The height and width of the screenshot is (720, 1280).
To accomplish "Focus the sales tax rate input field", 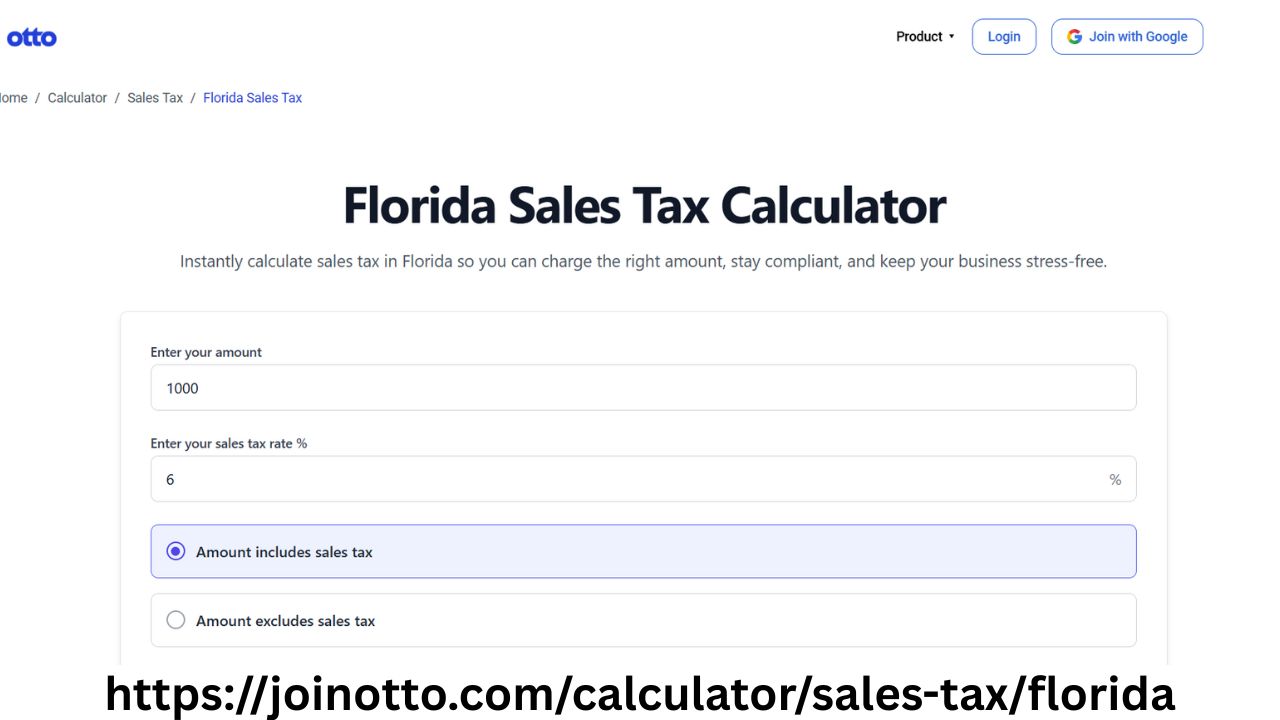I will (x=643, y=479).
